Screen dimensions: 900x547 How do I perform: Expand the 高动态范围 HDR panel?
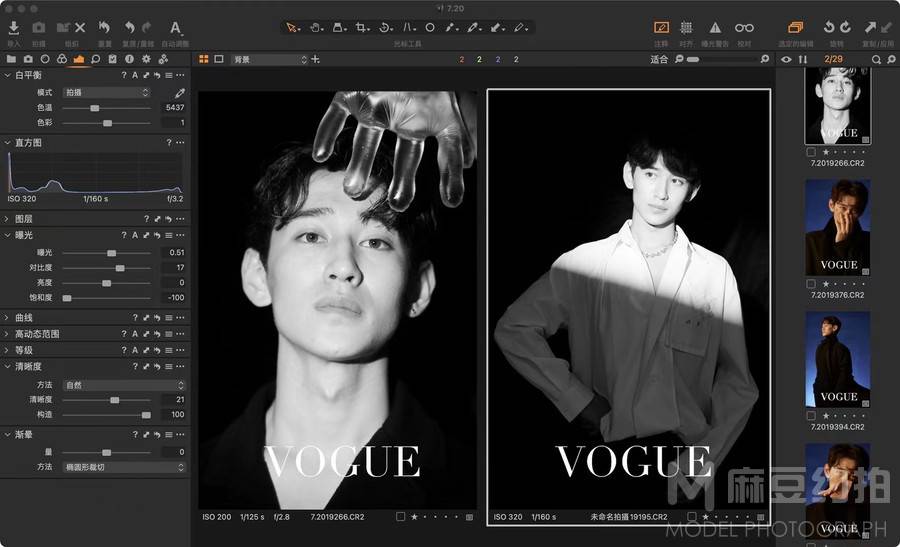[7, 334]
